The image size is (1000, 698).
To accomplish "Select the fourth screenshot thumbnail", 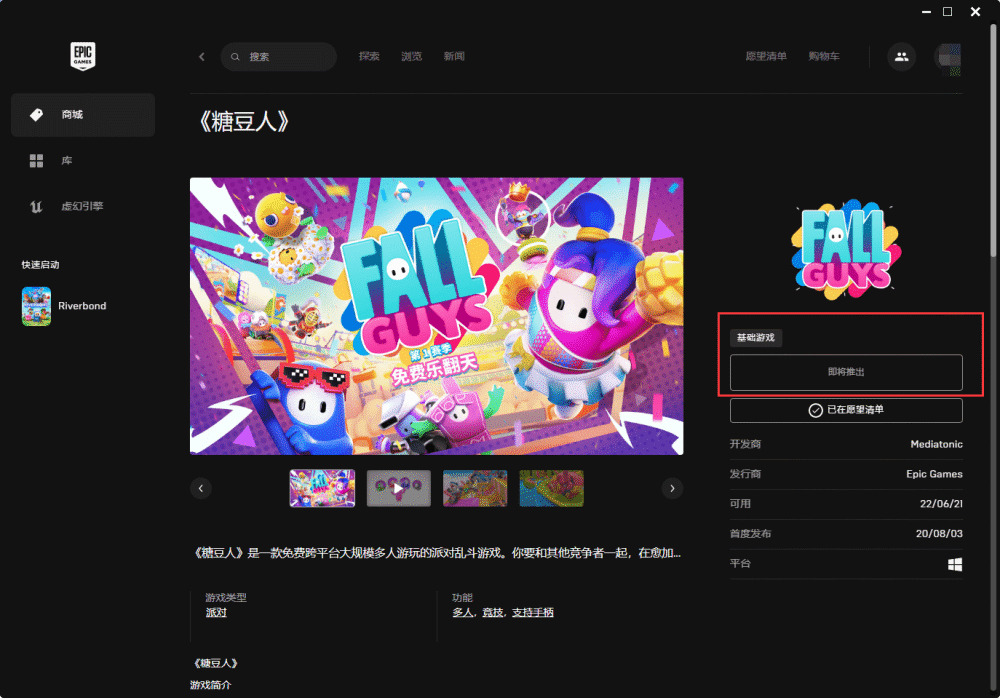I will (x=552, y=489).
